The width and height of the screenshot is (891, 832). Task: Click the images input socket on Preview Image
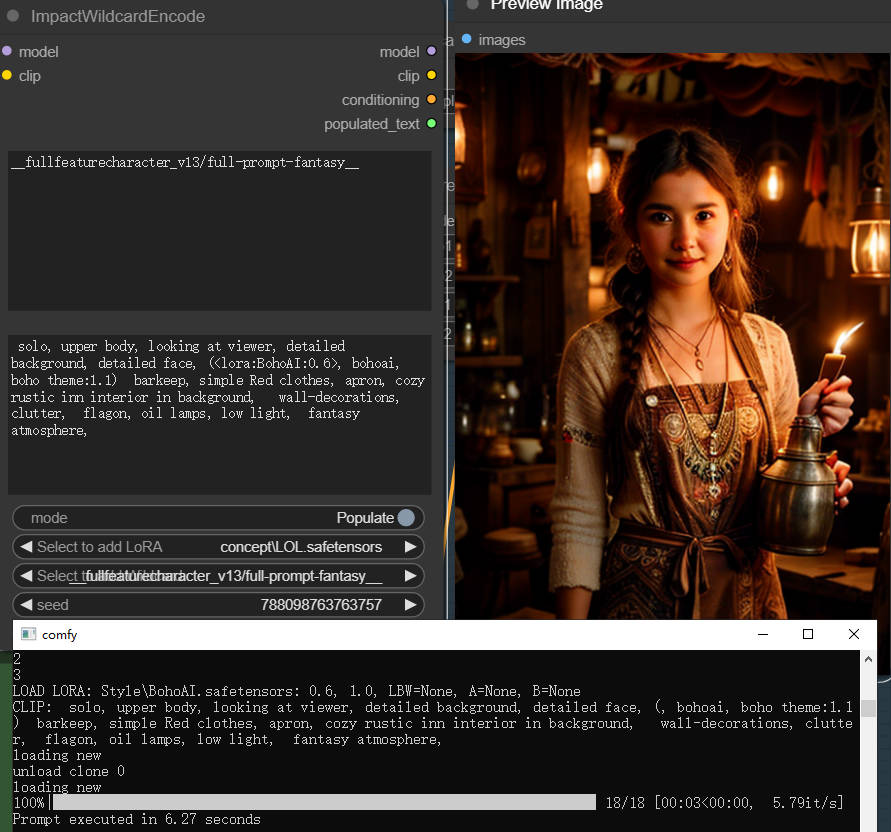[469, 40]
